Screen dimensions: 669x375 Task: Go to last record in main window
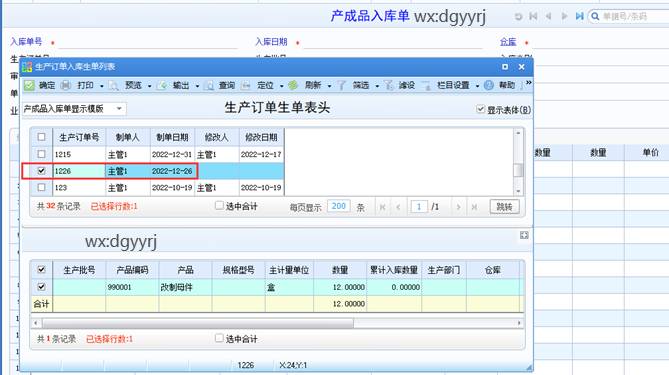tap(579, 16)
